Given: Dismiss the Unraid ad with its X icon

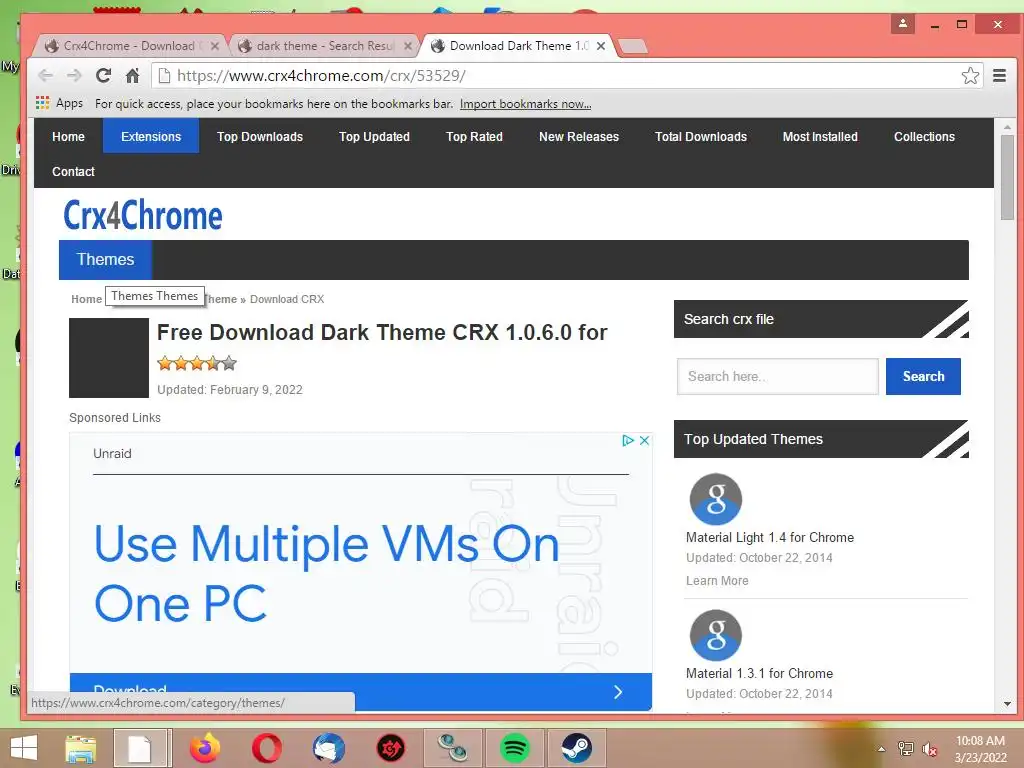Looking at the screenshot, I should pos(644,440).
